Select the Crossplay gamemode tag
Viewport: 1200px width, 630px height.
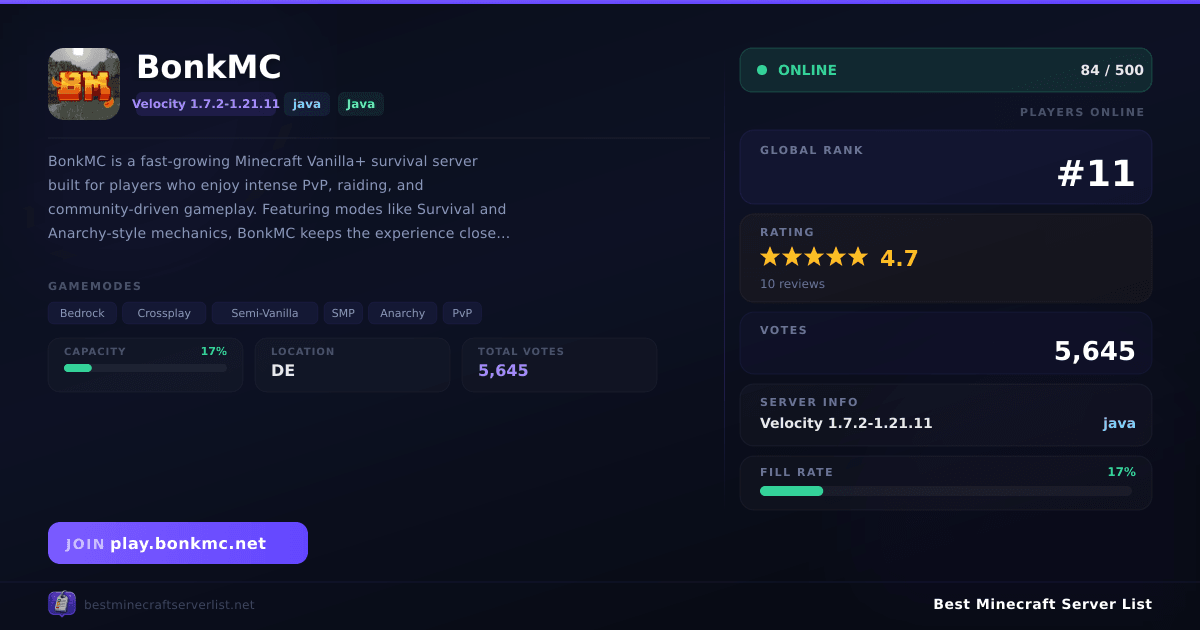164,313
